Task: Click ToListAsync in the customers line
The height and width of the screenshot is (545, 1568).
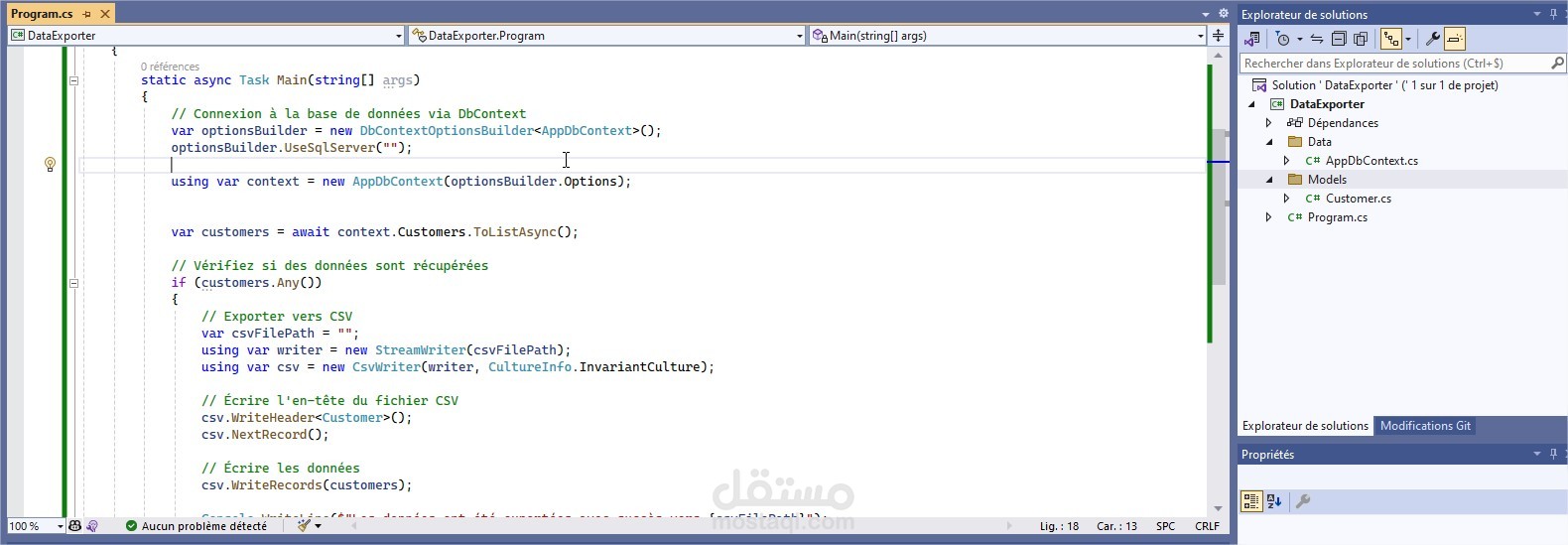Action: (514, 232)
